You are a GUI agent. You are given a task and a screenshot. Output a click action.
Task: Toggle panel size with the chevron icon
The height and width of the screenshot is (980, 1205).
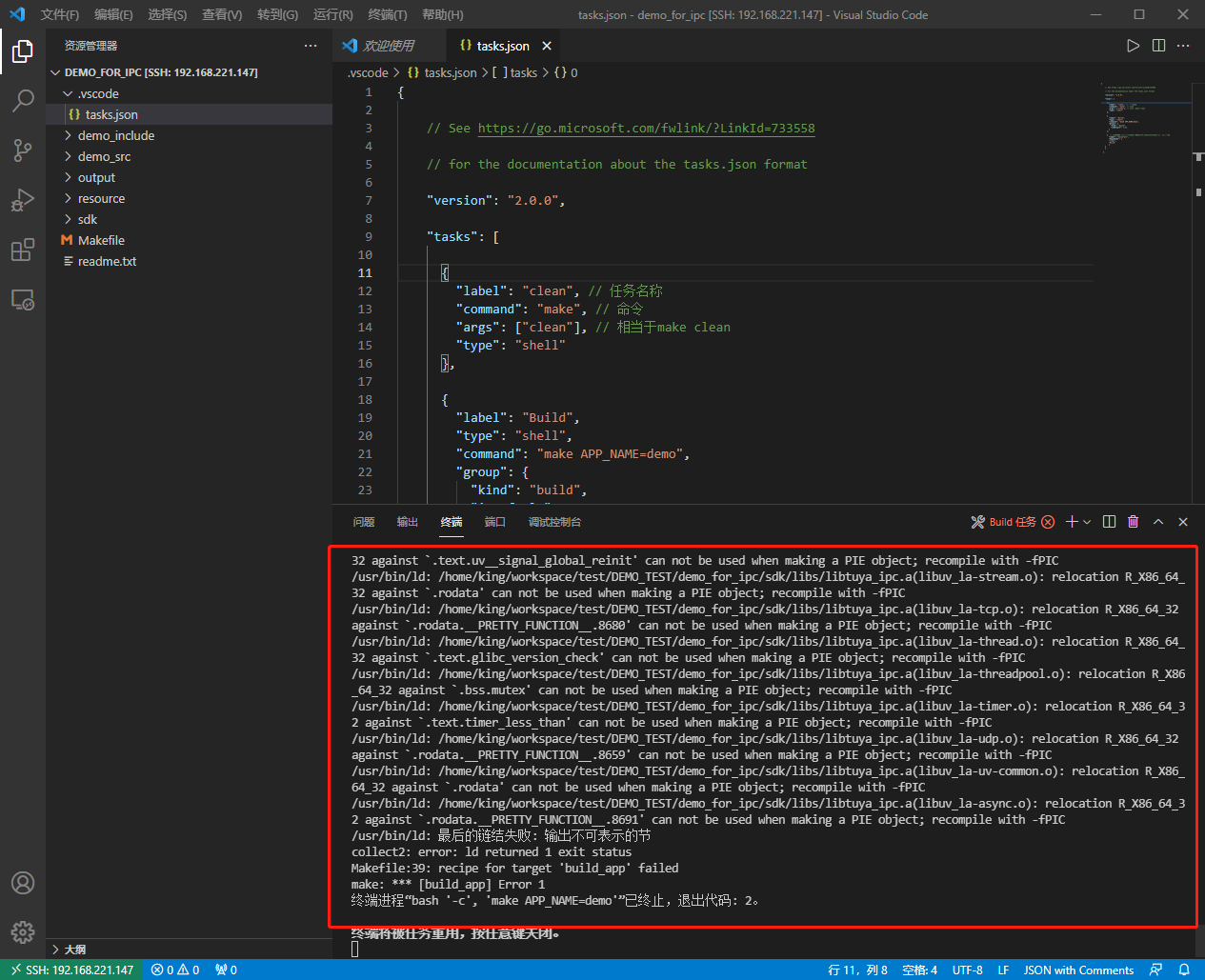[x=1158, y=521]
